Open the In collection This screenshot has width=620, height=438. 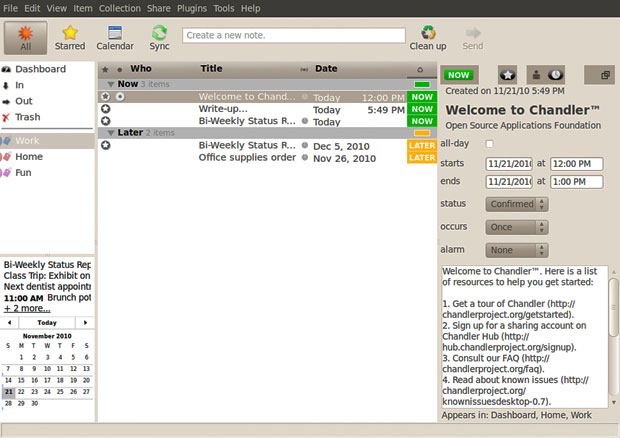point(19,85)
